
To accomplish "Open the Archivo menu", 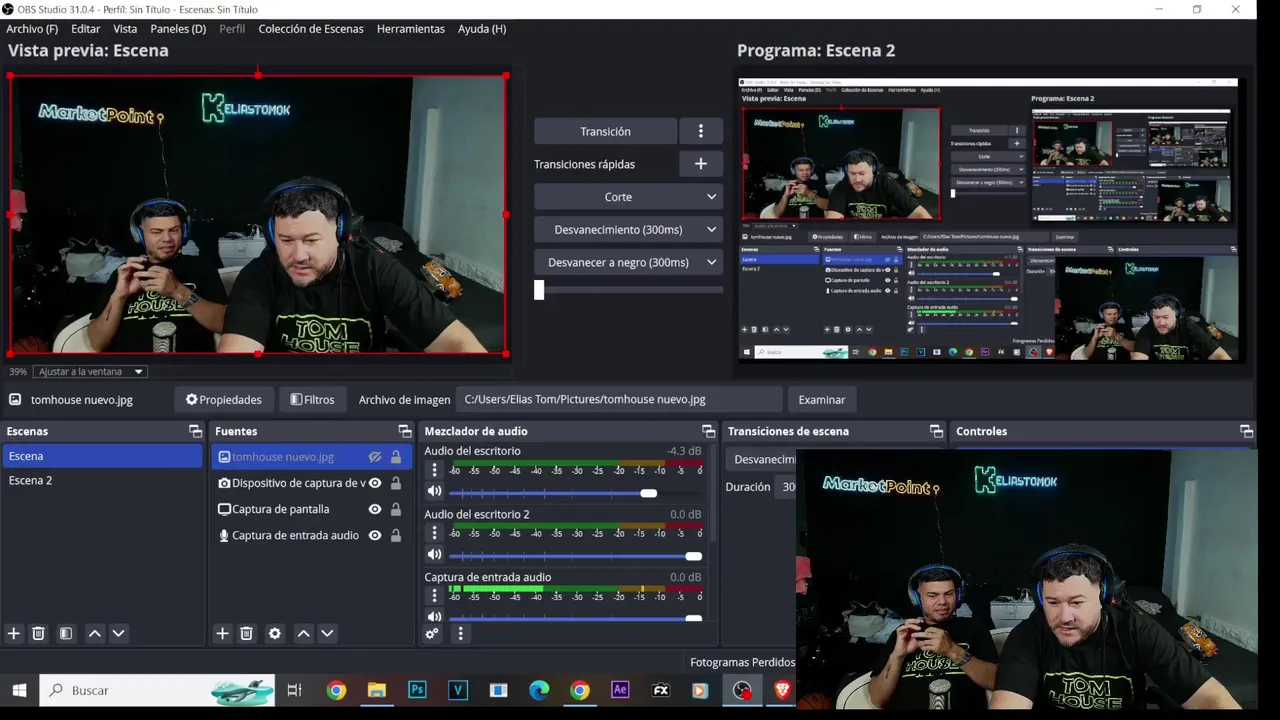I will (32, 29).
